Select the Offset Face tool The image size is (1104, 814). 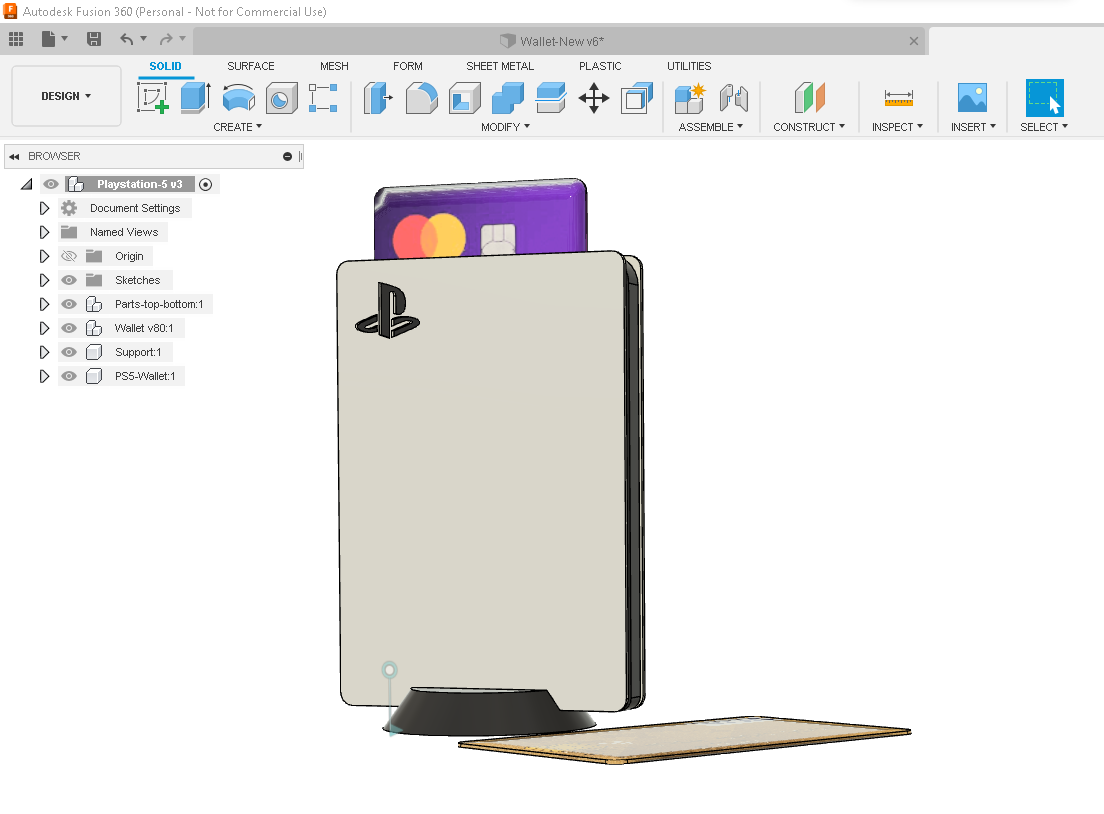click(551, 97)
